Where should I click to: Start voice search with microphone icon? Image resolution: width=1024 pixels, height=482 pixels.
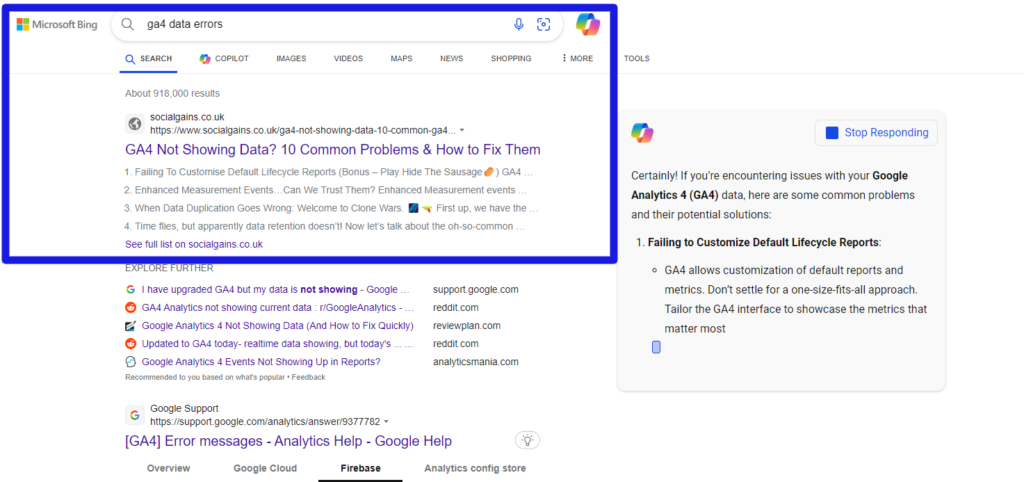519,24
